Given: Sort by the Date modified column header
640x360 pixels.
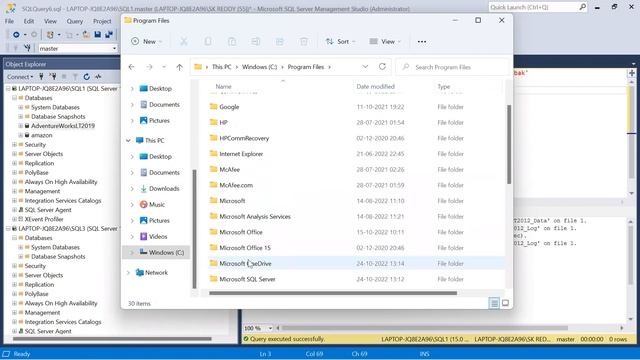Looking at the screenshot, I should (375, 87).
